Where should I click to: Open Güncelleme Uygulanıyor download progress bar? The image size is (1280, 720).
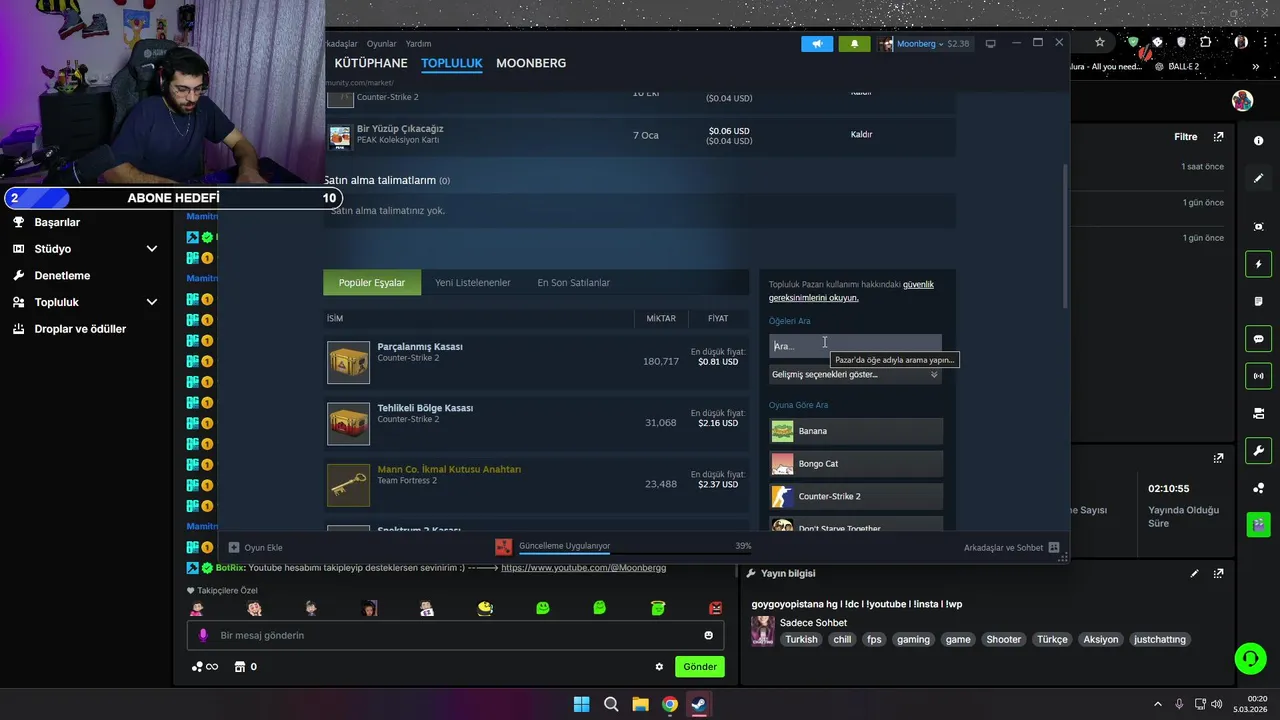[634, 551]
